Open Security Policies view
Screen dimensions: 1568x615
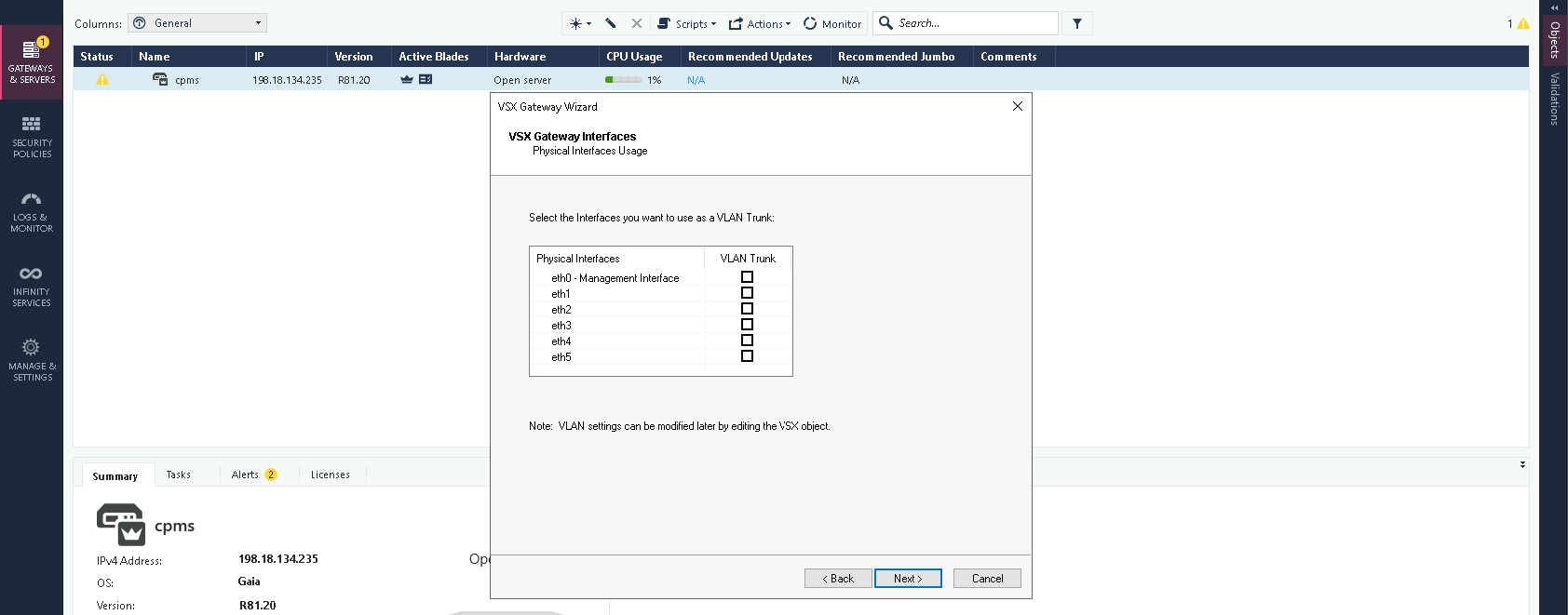coord(32,137)
